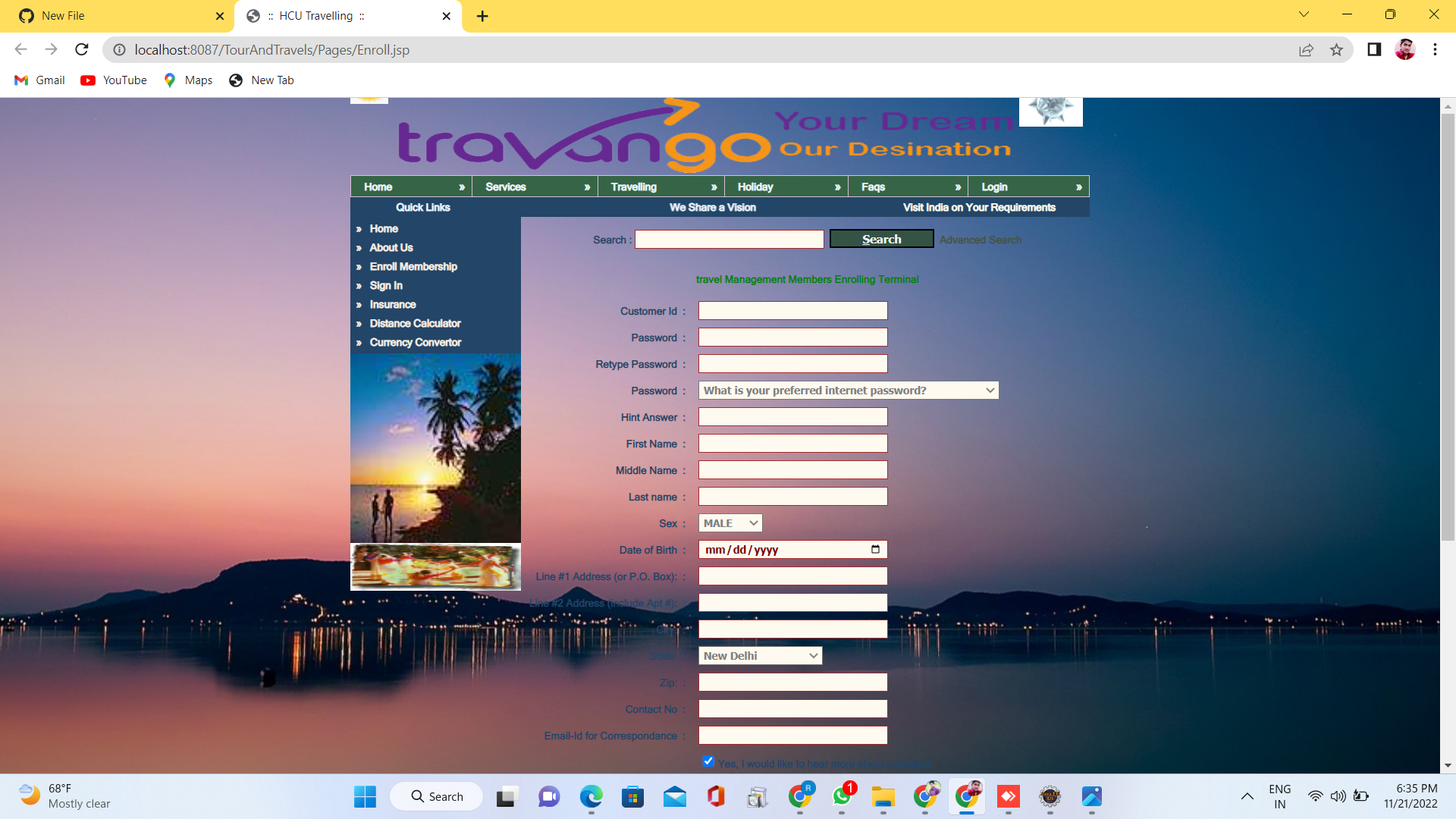Viewport: 1456px width, 819px height.
Task: Click the share icon in the address bar
Action: click(1306, 49)
